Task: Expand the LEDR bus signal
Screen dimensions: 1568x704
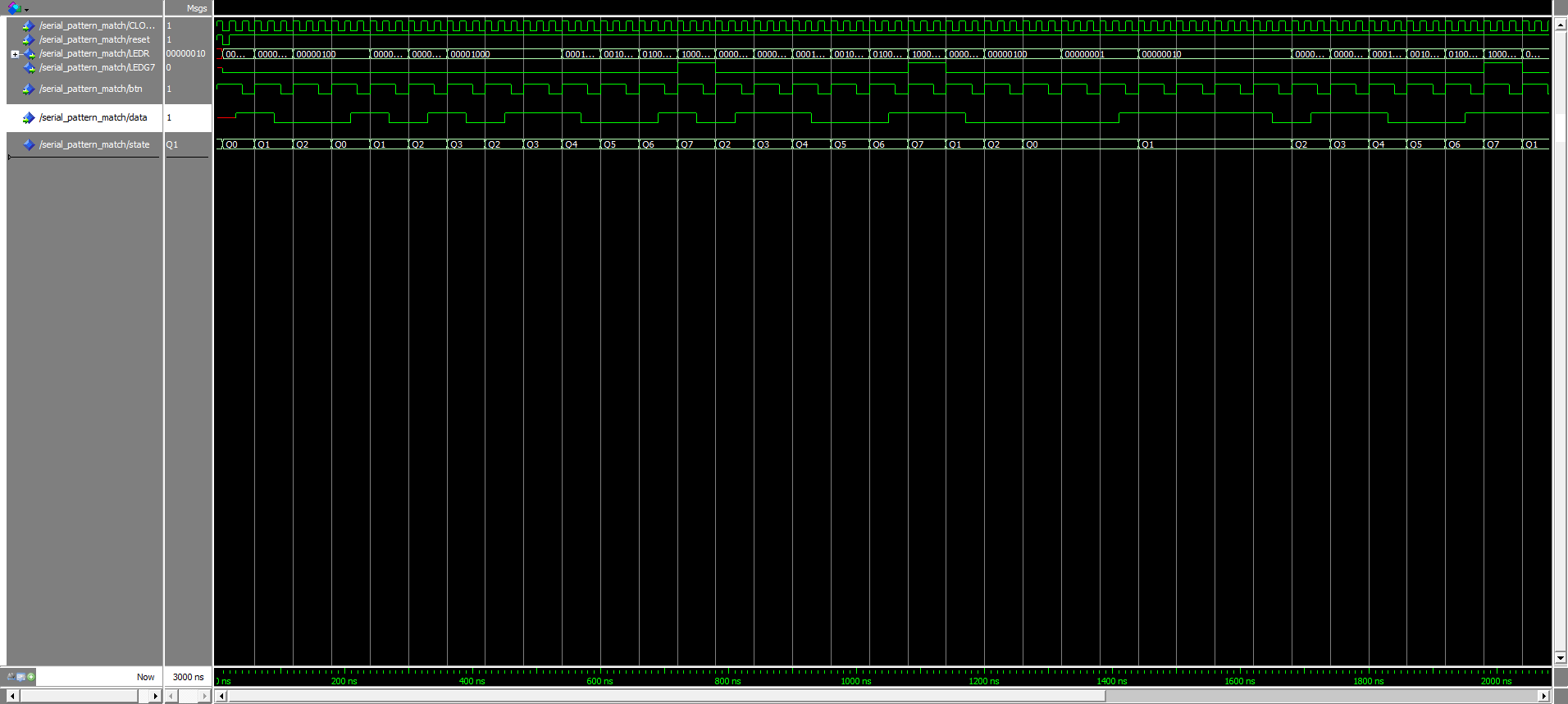Action: 15,54
